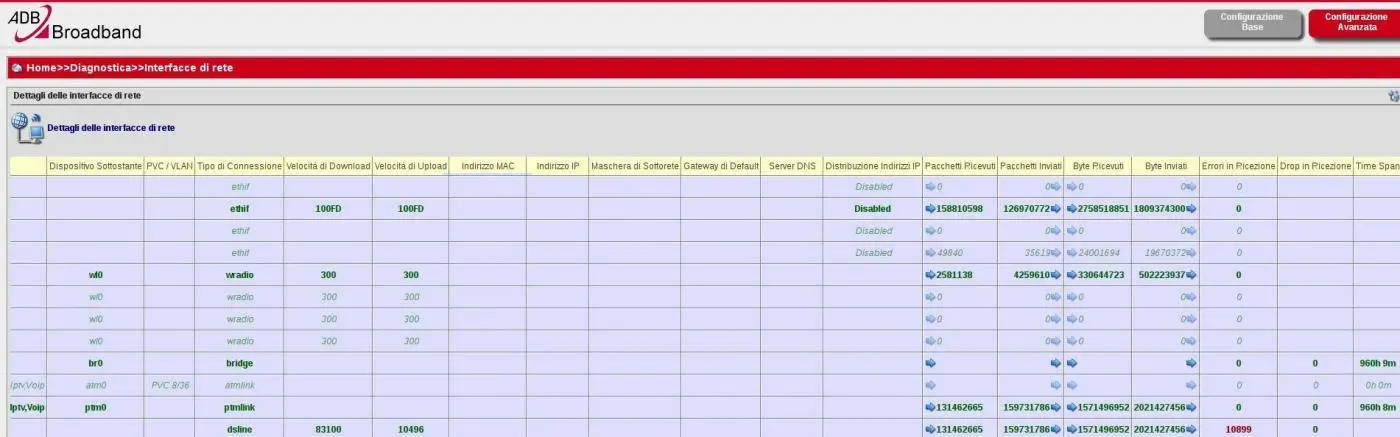
Task: Select the 10496 upload speed value
Action: coord(411,430)
